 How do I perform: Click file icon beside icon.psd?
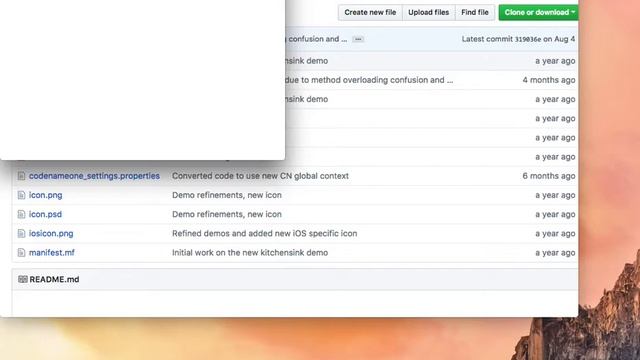pyautogui.click(x=21, y=214)
